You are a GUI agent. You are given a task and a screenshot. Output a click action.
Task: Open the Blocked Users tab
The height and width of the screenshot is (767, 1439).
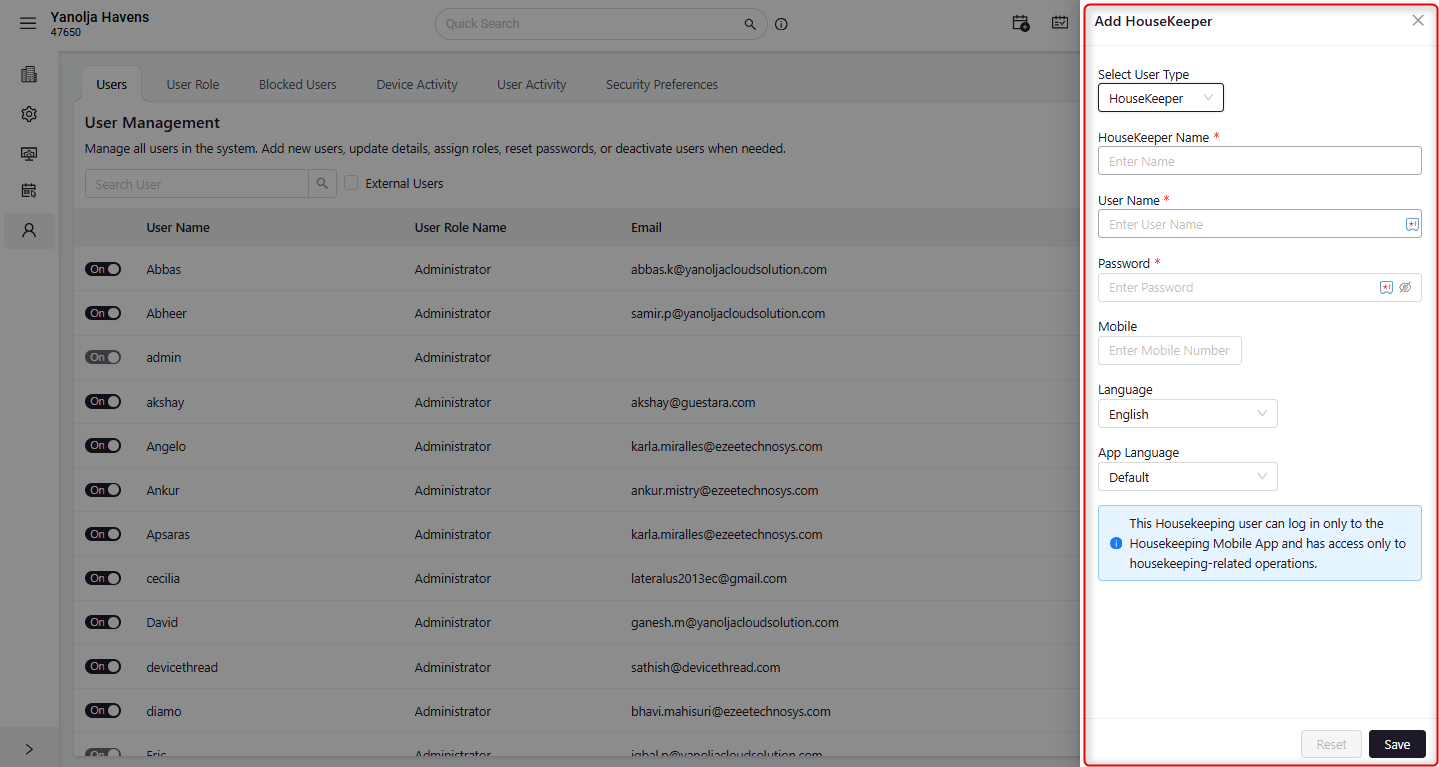(x=298, y=85)
